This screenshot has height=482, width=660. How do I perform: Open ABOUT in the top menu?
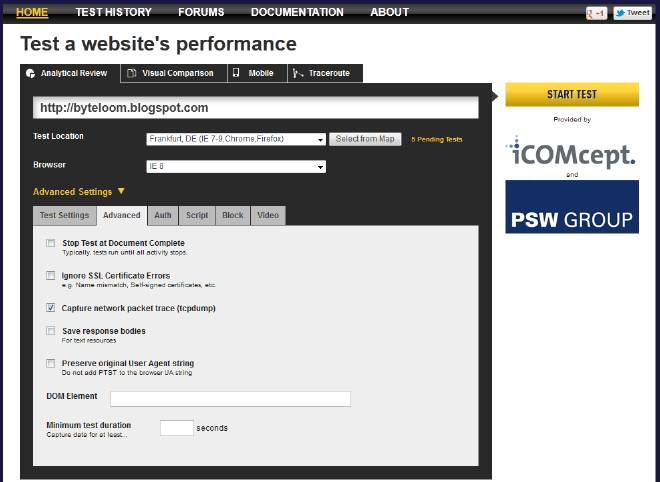(390, 12)
